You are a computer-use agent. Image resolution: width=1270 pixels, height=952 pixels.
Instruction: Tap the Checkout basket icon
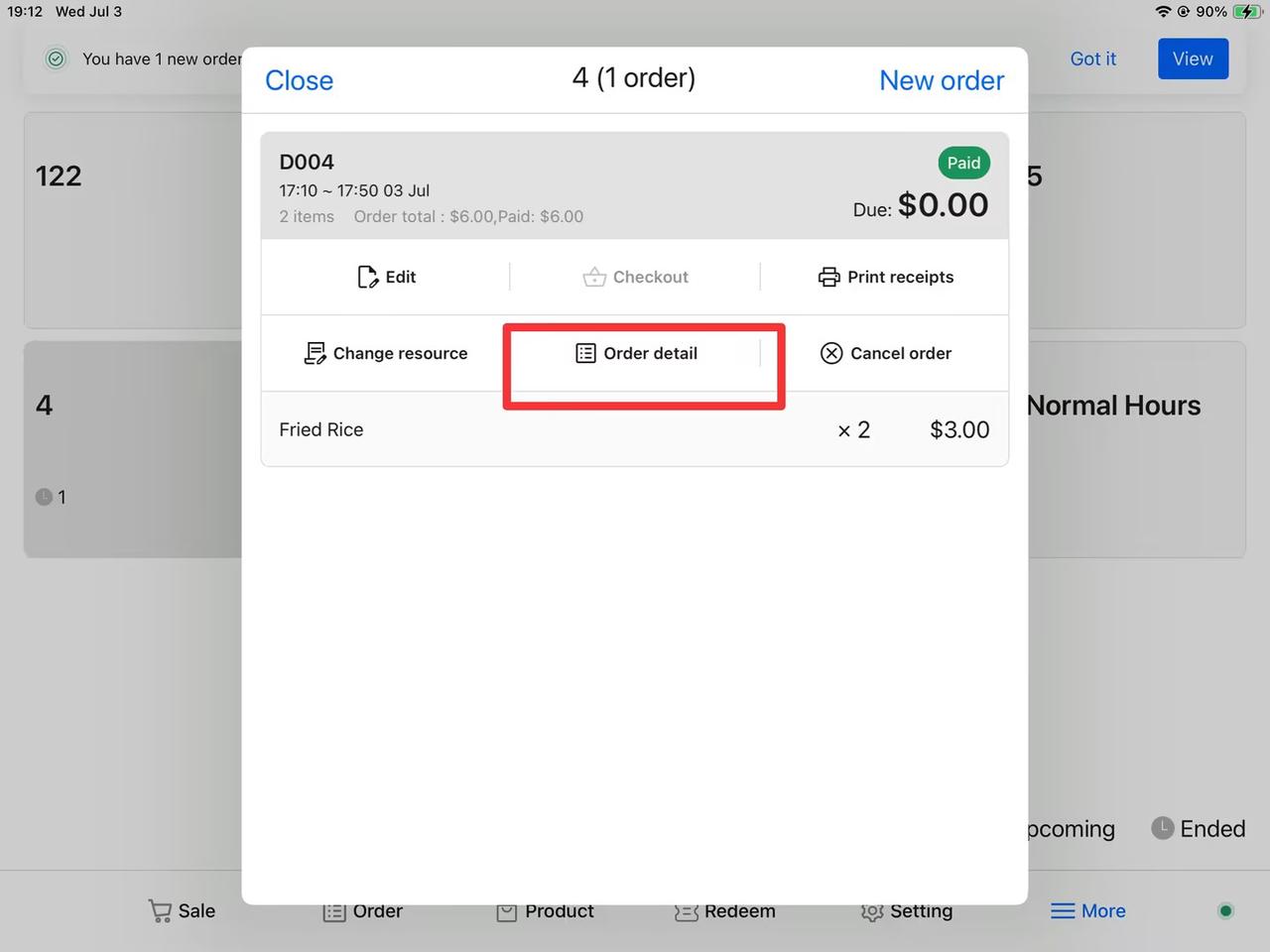pos(594,277)
